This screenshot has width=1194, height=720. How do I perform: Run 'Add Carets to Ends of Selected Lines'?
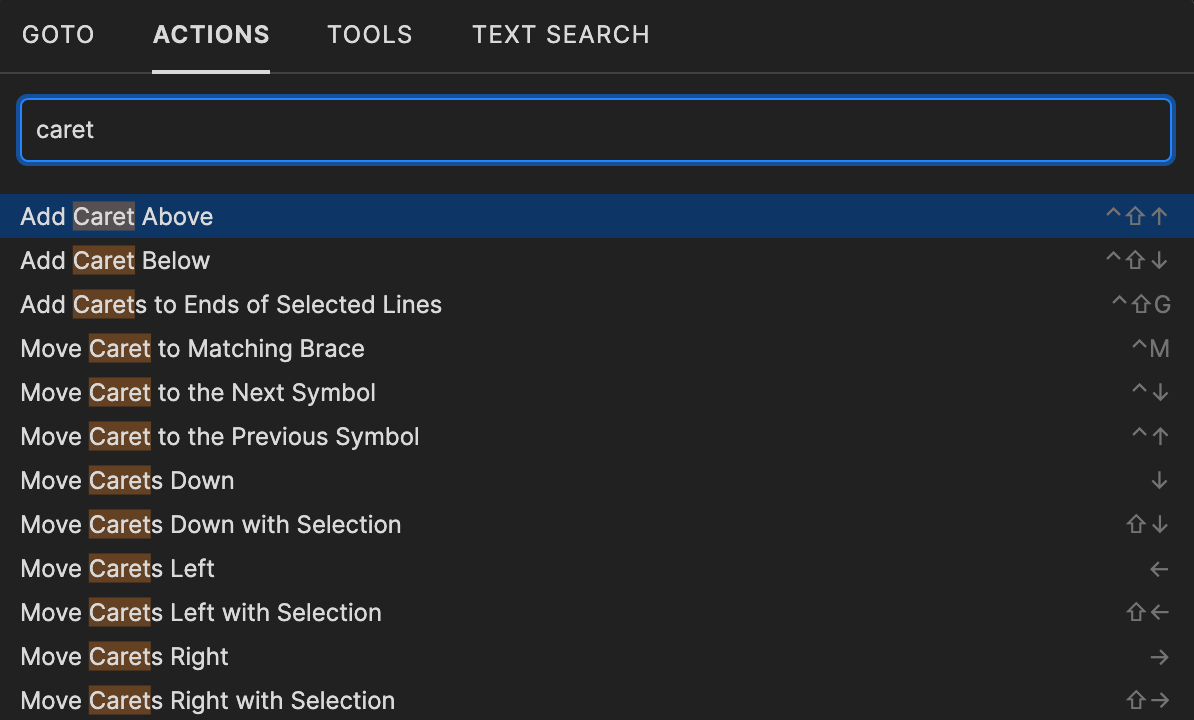point(597,304)
